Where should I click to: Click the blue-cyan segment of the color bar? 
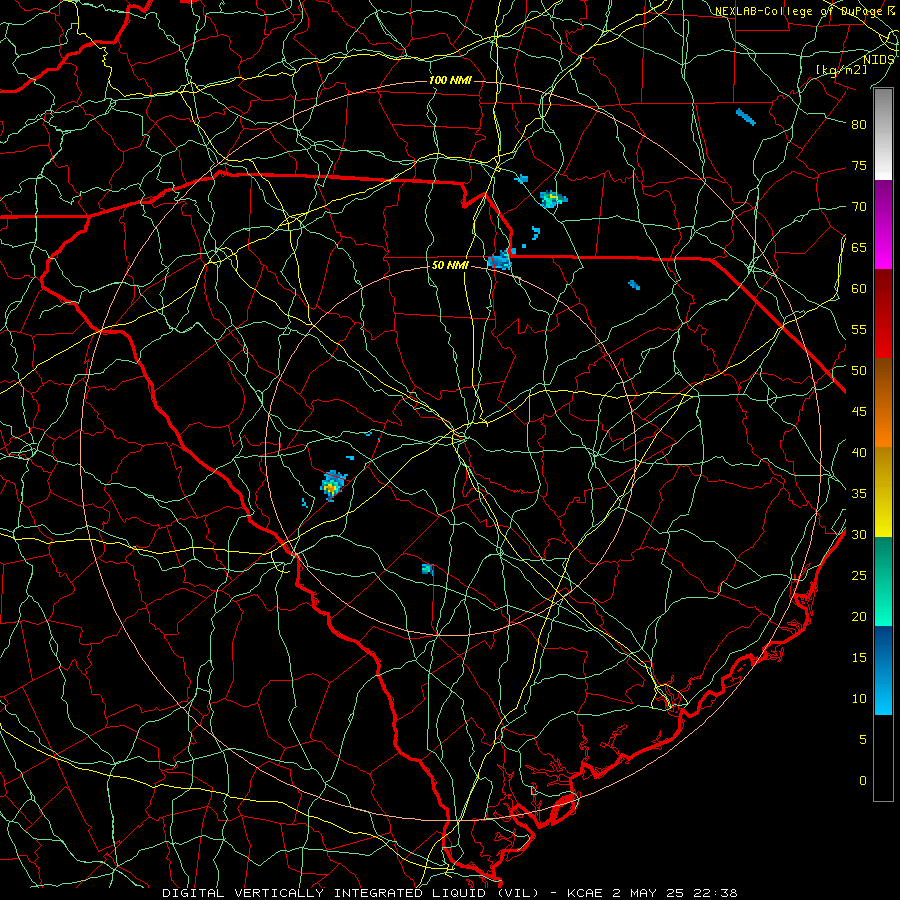pyautogui.click(x=883, y=670)
